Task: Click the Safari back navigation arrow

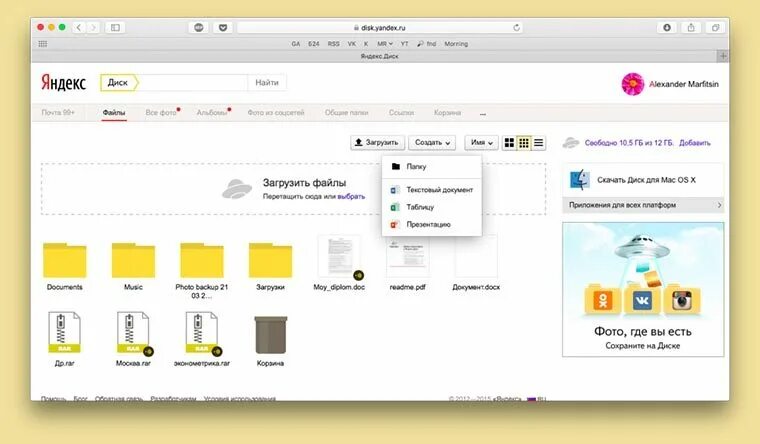Action: [79, 28]
